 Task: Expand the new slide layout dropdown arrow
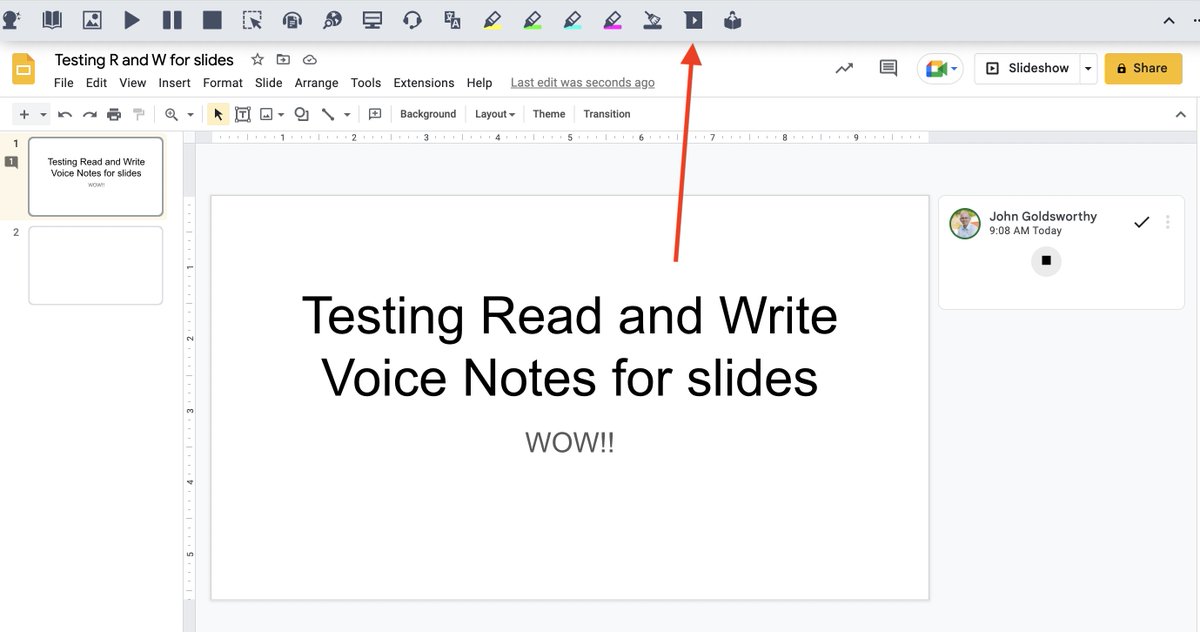43,114
